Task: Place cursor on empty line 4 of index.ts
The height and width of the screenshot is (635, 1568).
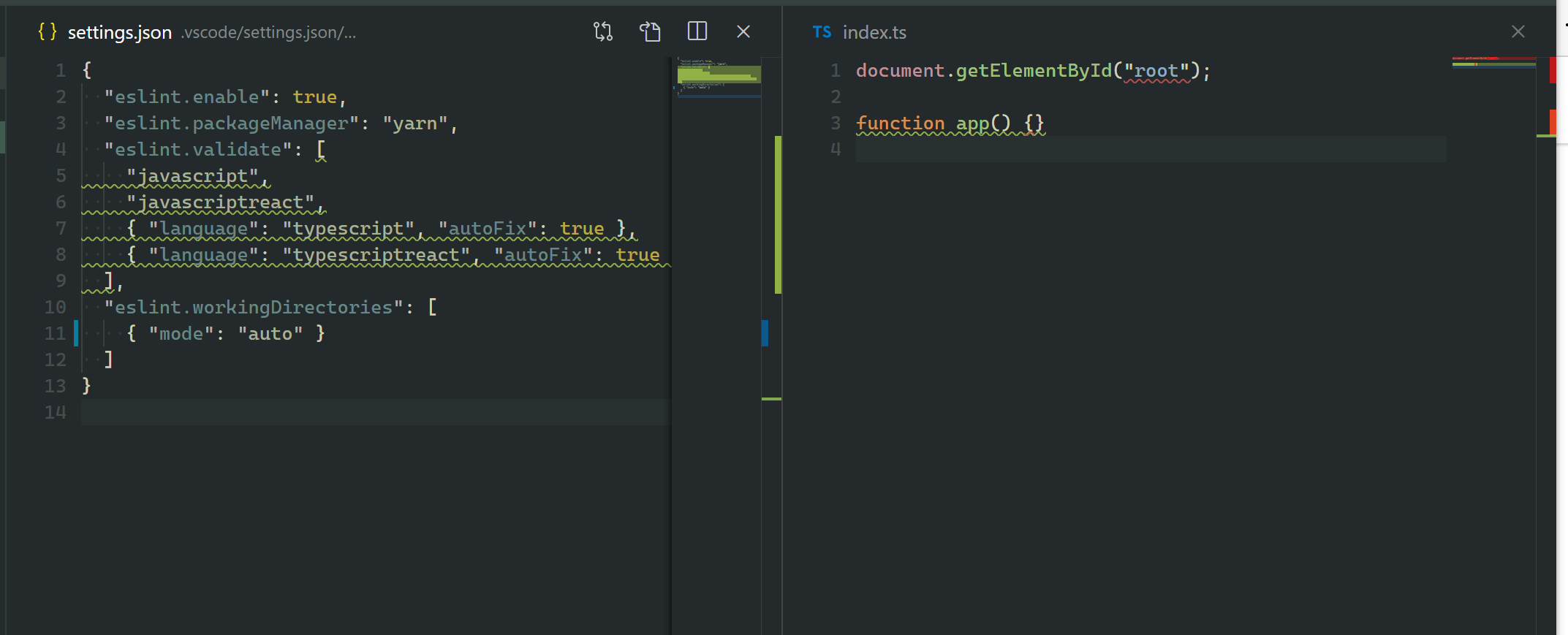Action: point(1151,149)
